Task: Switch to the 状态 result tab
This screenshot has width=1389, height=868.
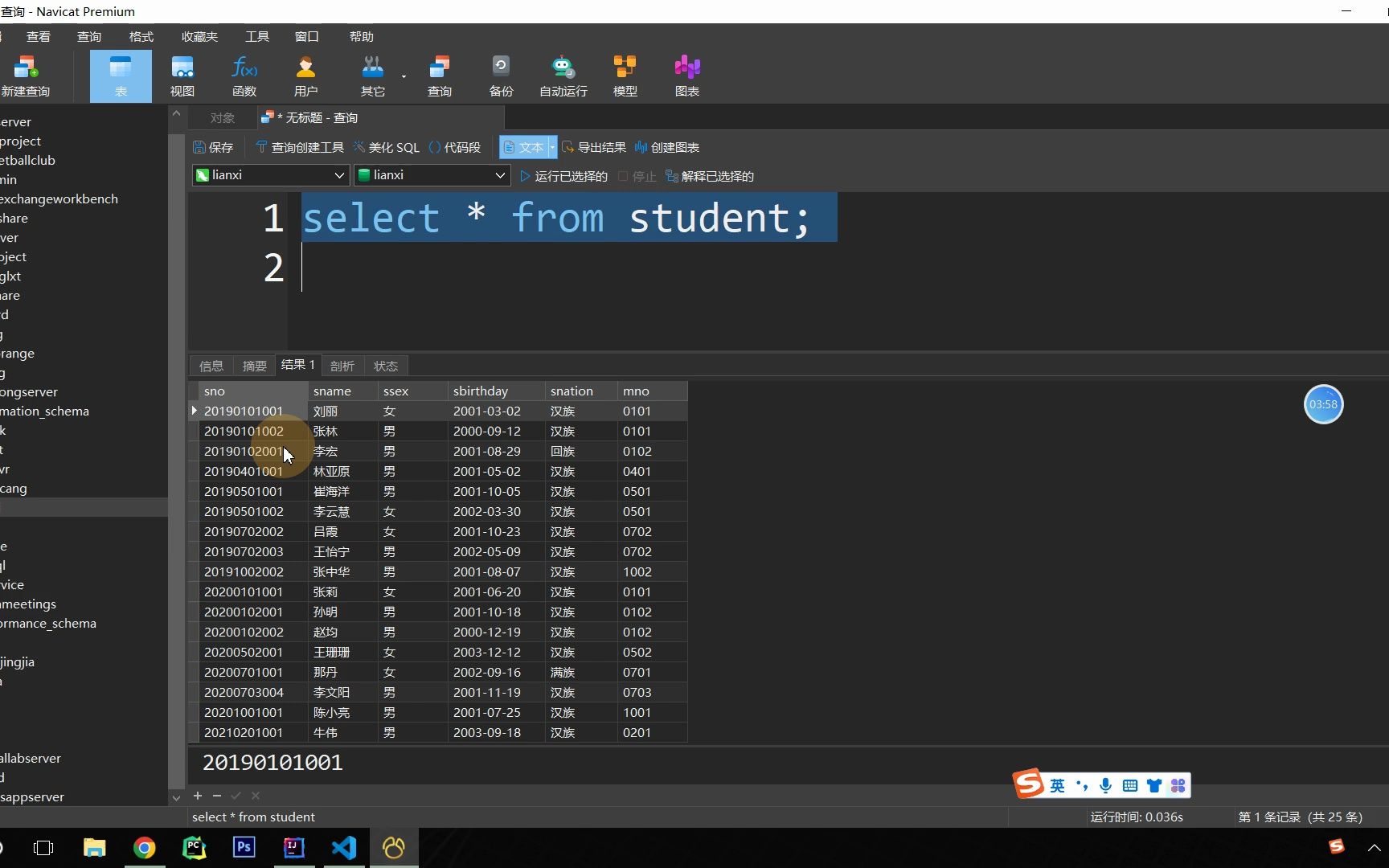Action: coord(386,366)
